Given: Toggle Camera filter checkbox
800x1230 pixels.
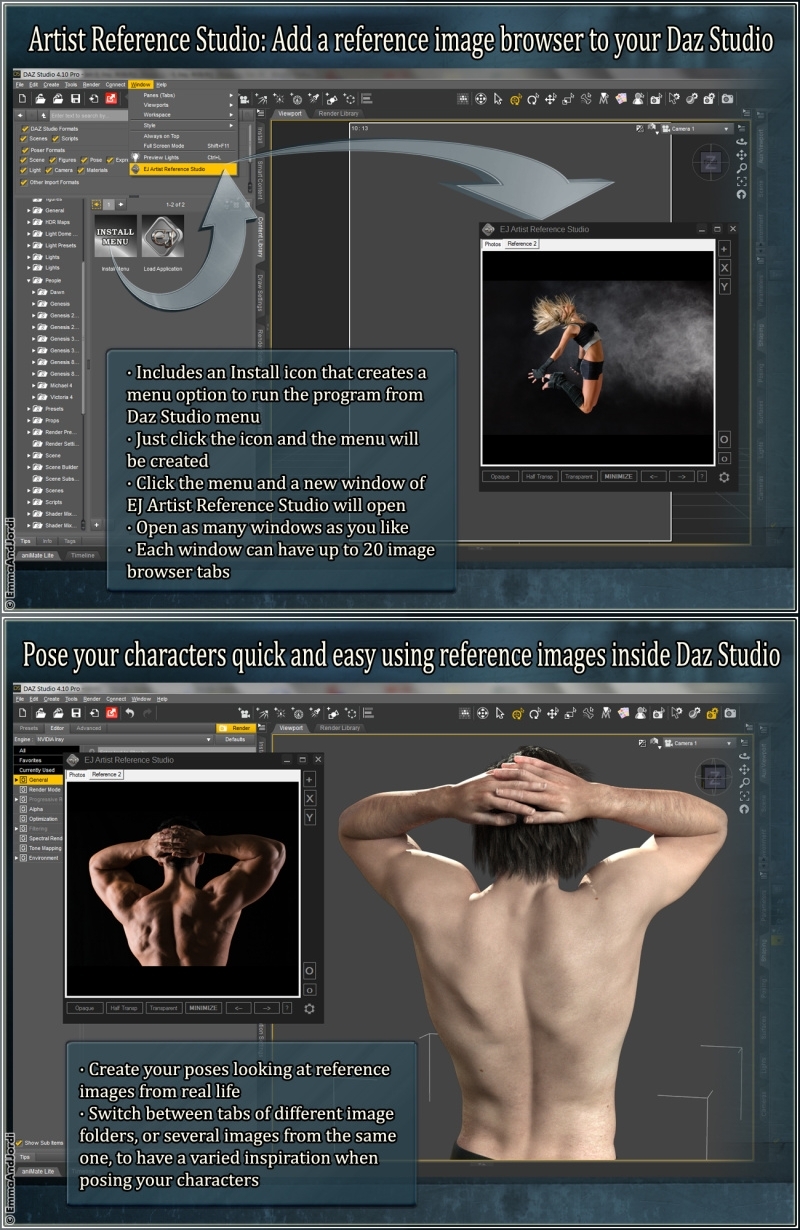Looking at the screenshot, I should 49,170.
